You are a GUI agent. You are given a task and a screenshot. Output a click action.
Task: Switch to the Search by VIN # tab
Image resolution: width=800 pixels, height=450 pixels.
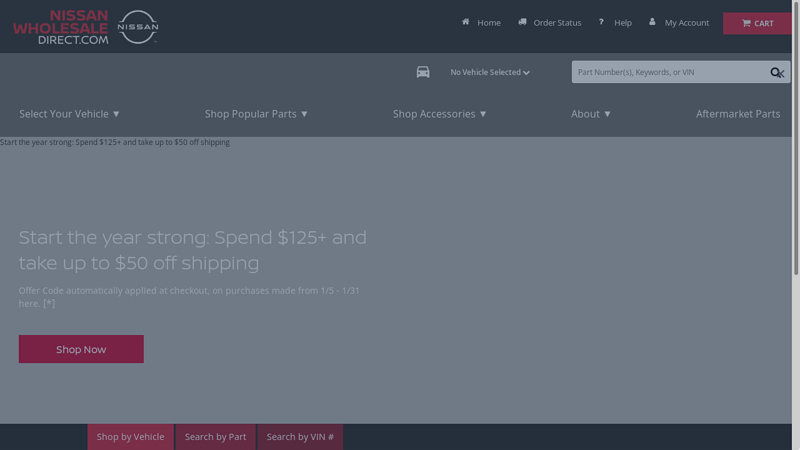coord(300,437)
